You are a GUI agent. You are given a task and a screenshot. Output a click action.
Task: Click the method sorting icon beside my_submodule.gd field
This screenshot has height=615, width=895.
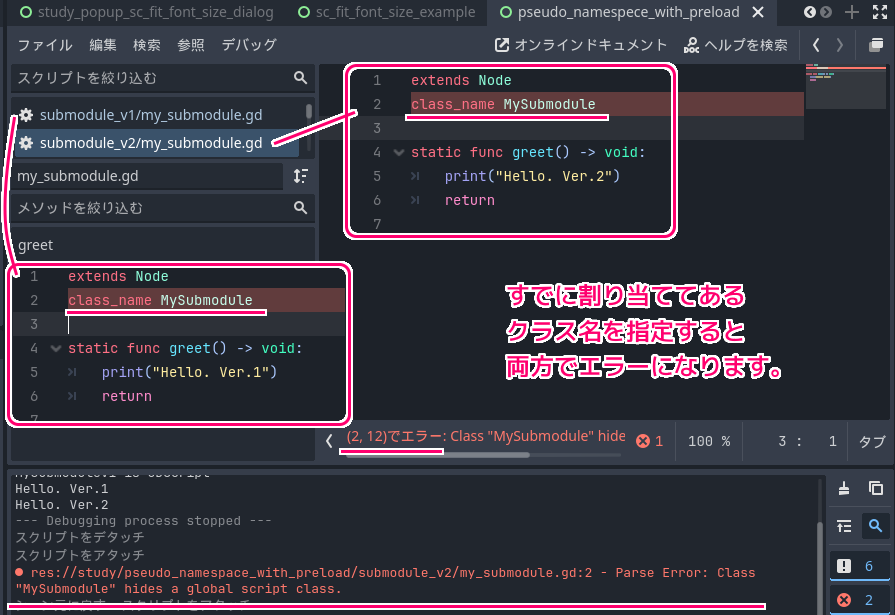point(299,174)
